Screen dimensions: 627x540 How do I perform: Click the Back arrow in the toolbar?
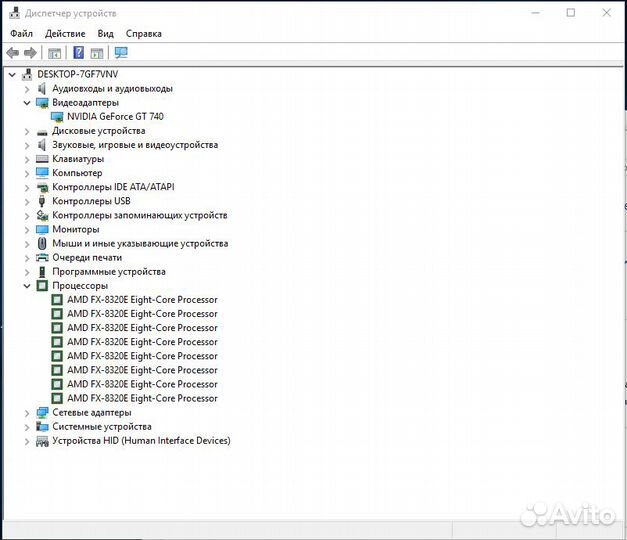pos(12,52)
